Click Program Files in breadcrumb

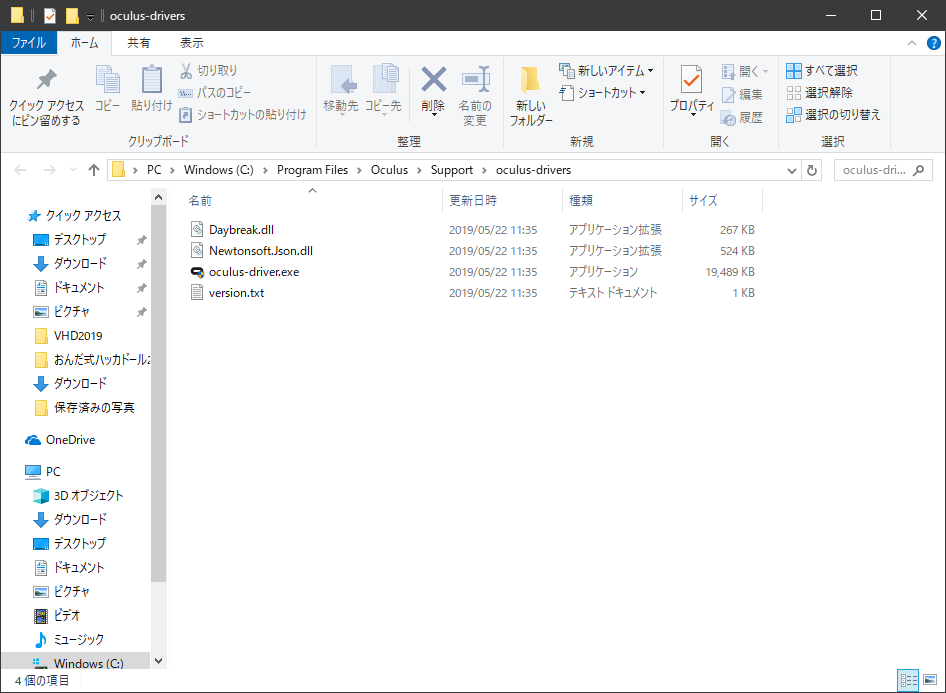(x=313, y=170)
